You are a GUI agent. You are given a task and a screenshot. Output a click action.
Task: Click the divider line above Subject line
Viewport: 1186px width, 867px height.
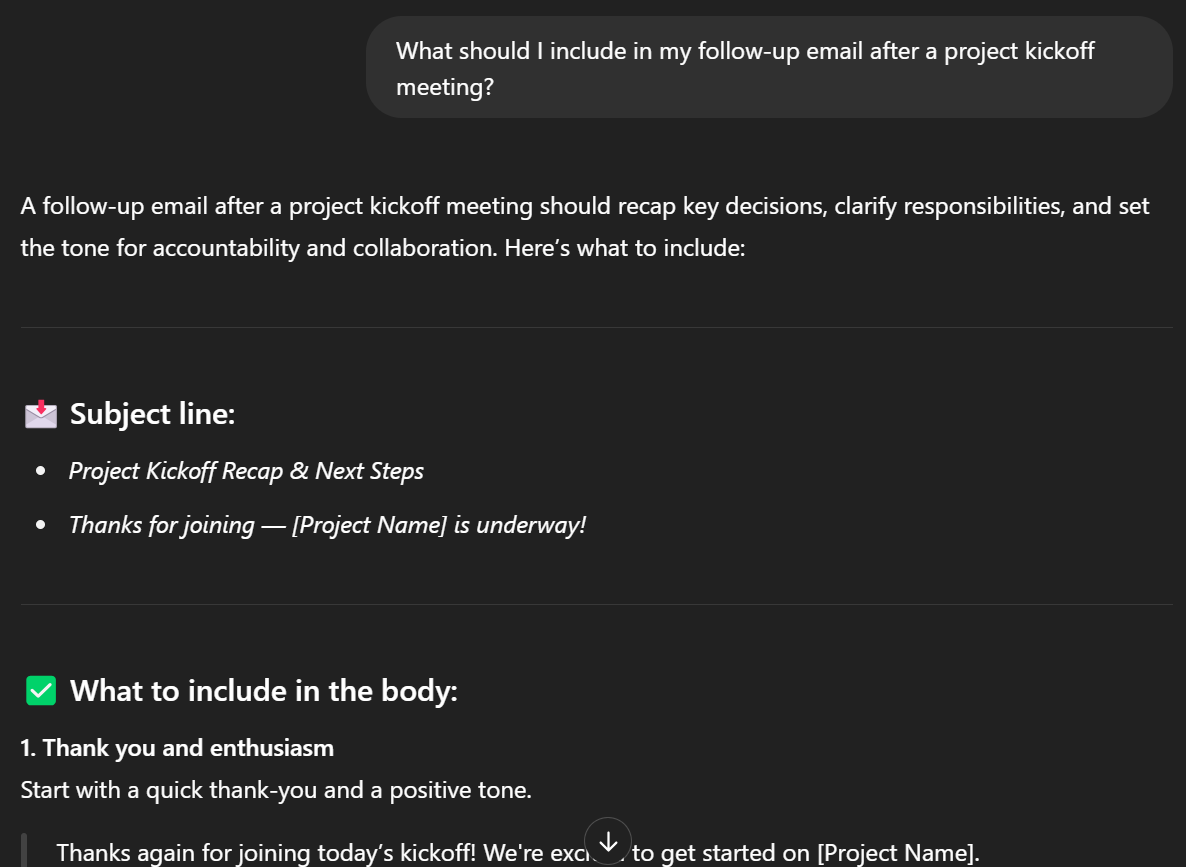(596, 327)
